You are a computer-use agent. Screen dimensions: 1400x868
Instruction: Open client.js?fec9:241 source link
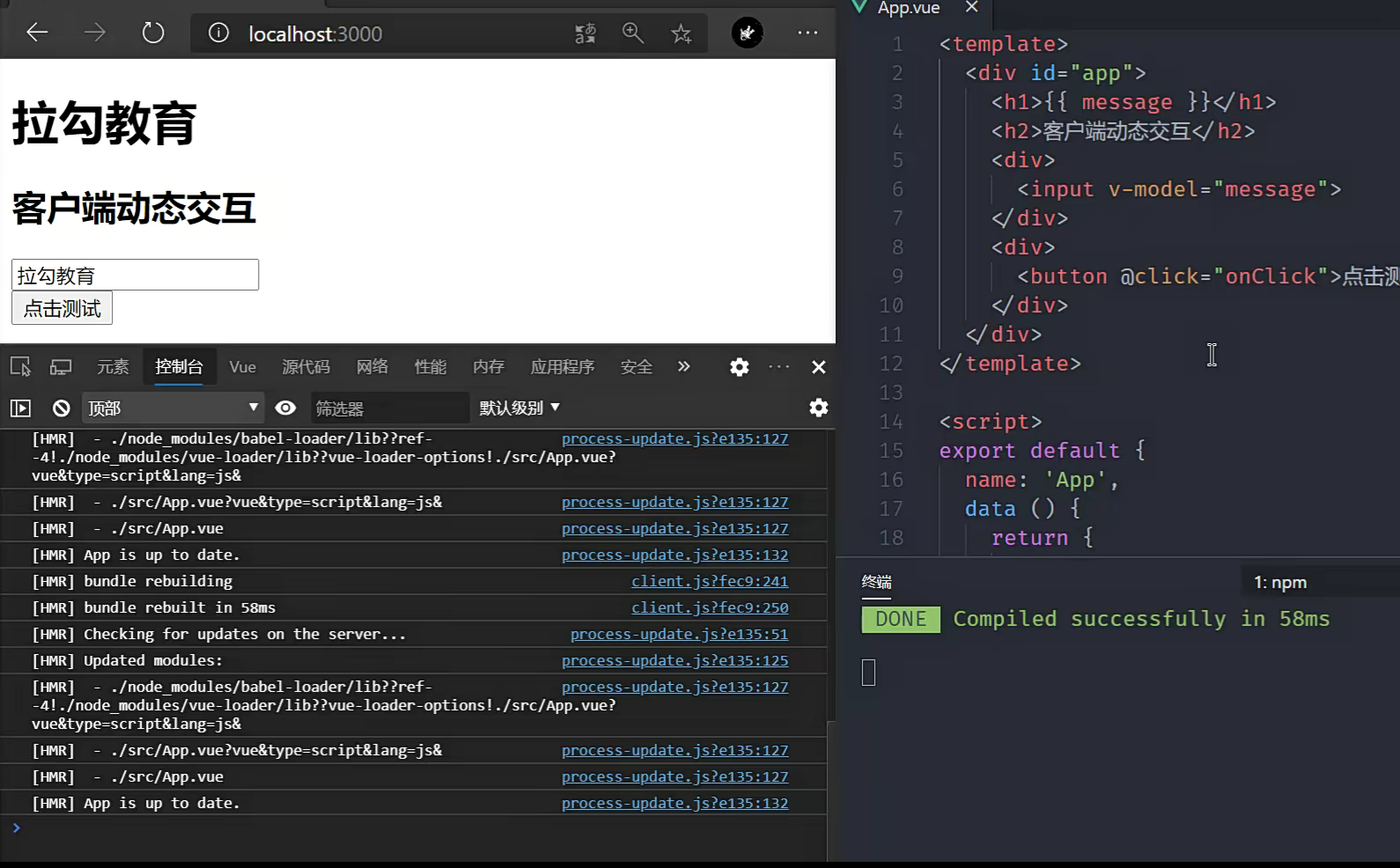pyautogui.click(x=709, y=581)
